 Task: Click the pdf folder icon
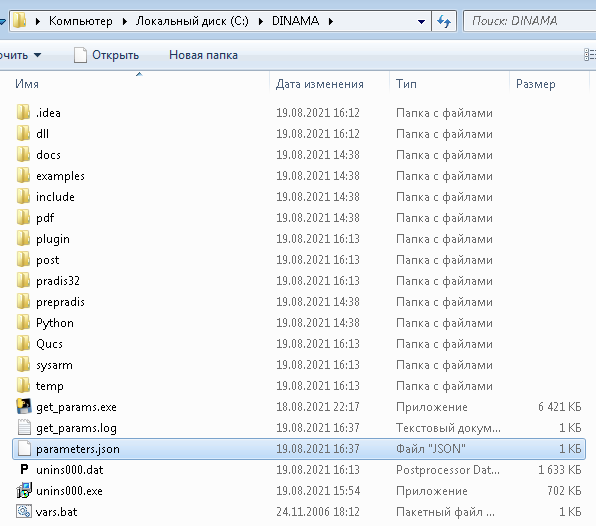(23, 217)
